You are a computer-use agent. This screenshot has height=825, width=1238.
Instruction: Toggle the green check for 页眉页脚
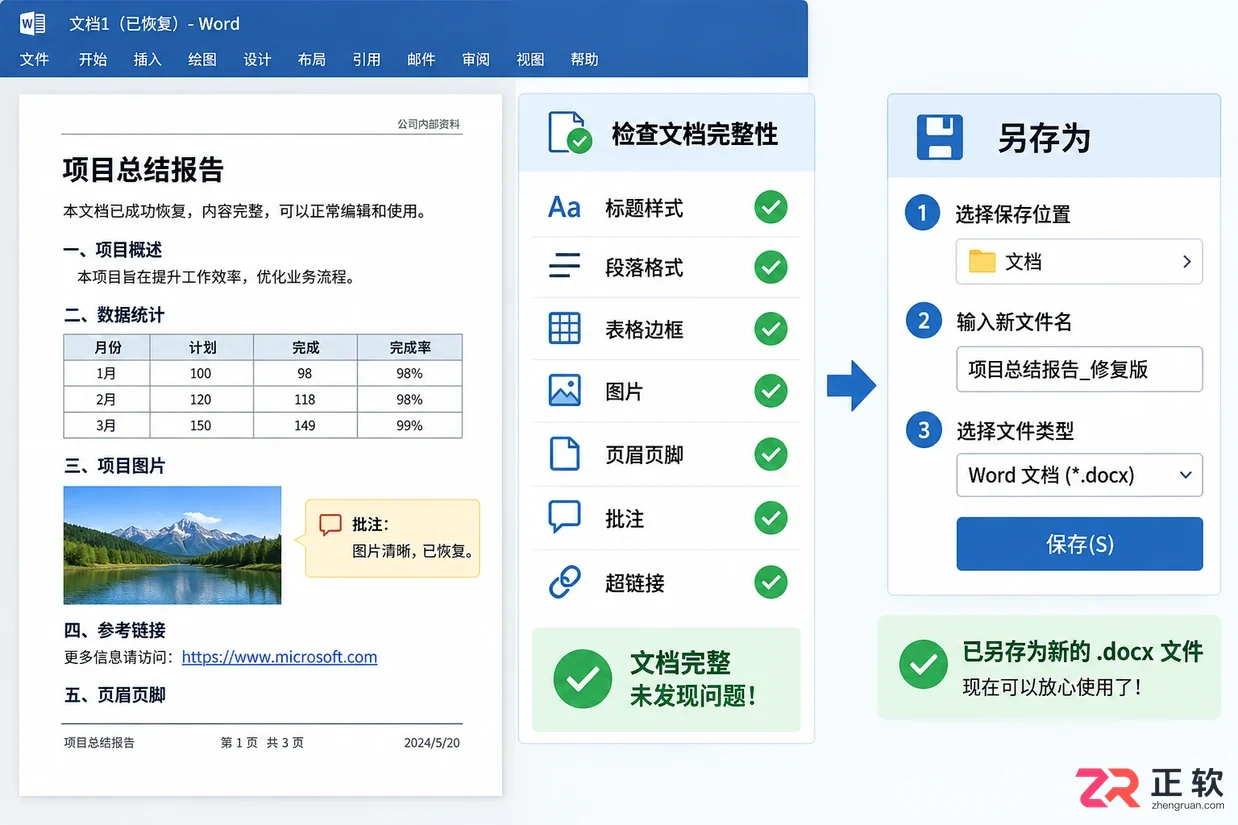[x=770, y=454]
